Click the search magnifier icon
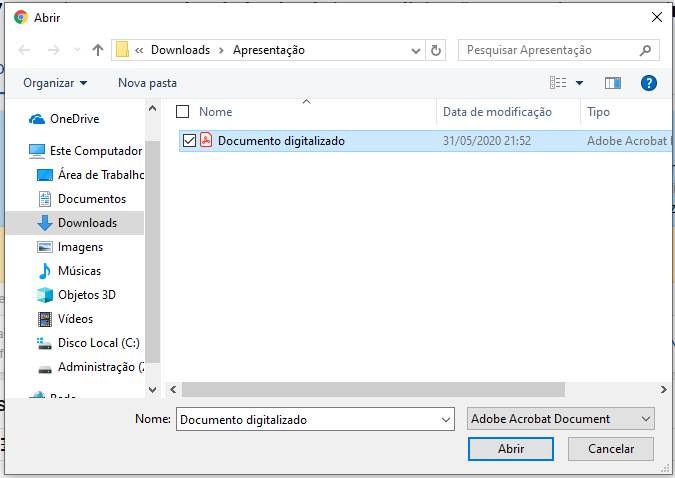The width and height of the screenshot is (675, 478). point(645,50)
